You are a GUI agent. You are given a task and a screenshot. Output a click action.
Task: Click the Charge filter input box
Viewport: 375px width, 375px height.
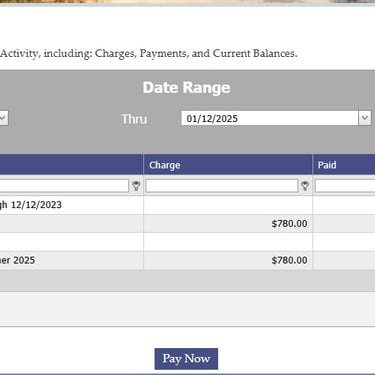[222, 186]
